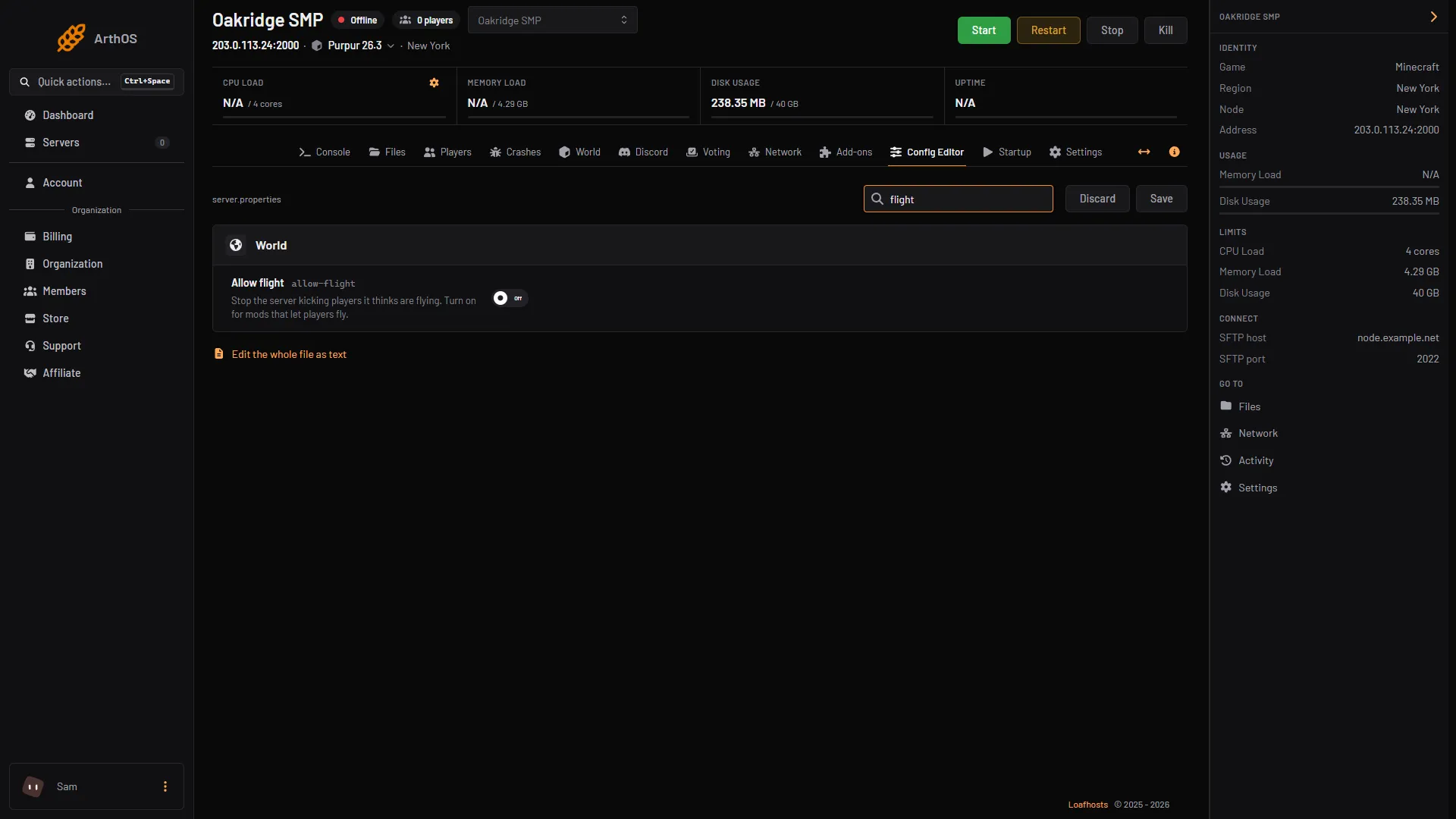Open Account page in sidebar
The height and width of the screenshot is (819, 1456).
pos(96,183)
